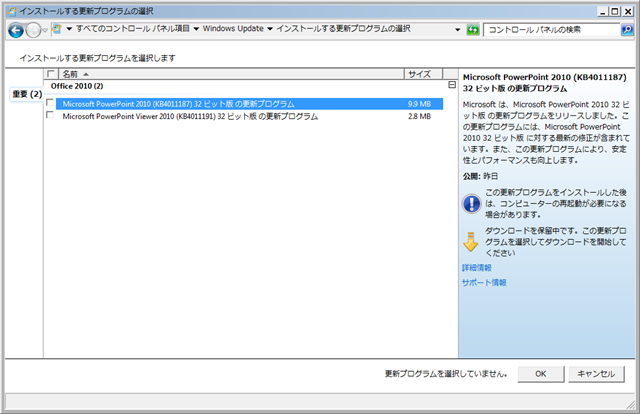
Task: Click the search magnifier icon
Action: pos(627,30)
